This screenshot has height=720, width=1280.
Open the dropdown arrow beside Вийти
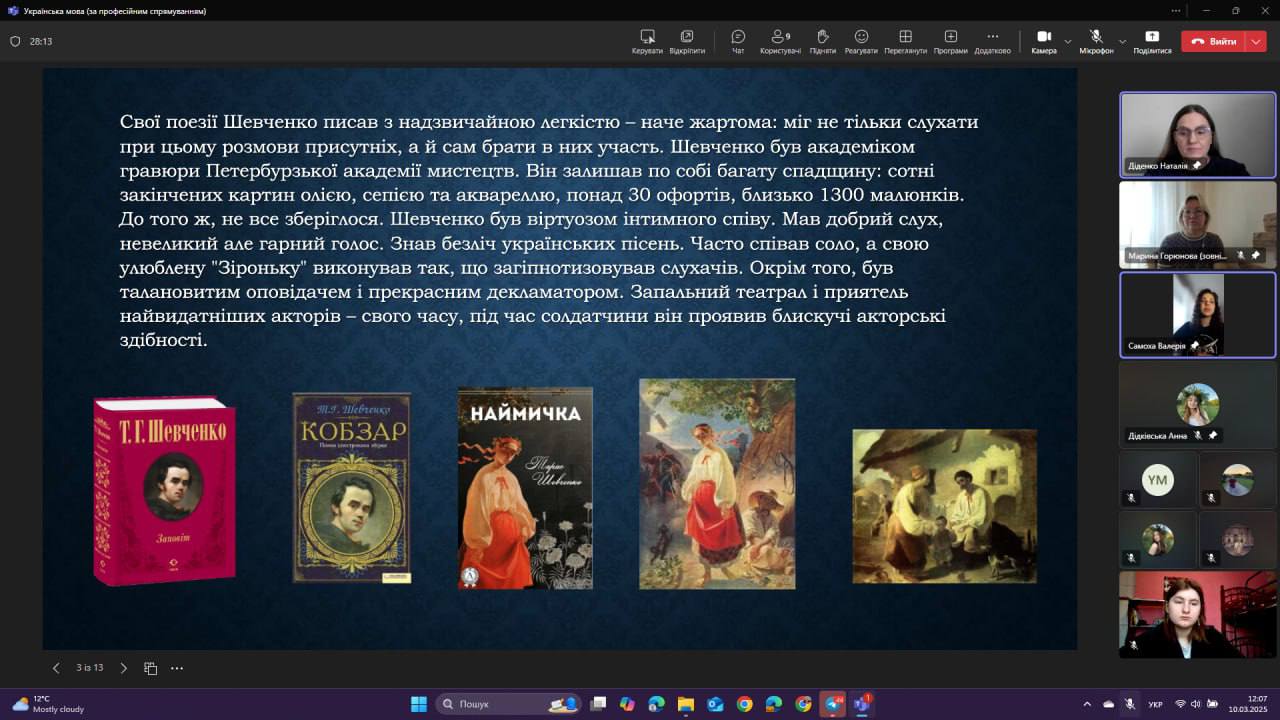[1256, 41]
